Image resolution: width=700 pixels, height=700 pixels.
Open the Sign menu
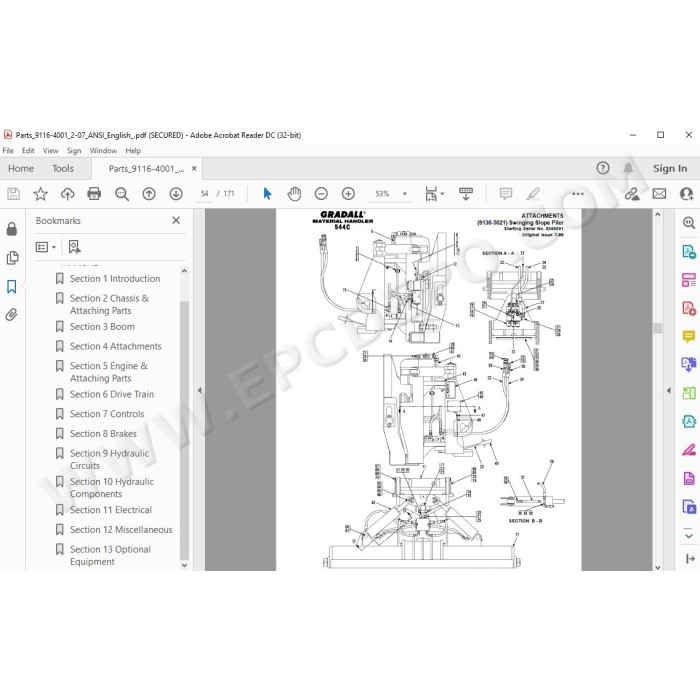[74, 150]
